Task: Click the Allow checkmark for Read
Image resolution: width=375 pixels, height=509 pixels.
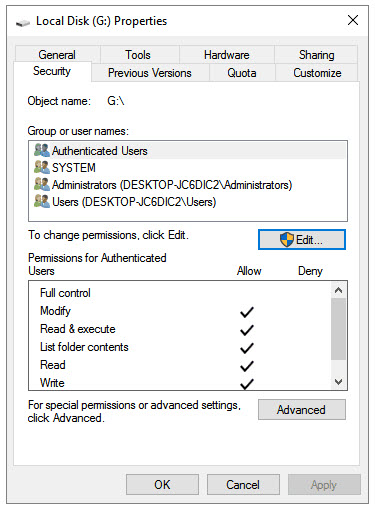Action: (x=247, y=366)
